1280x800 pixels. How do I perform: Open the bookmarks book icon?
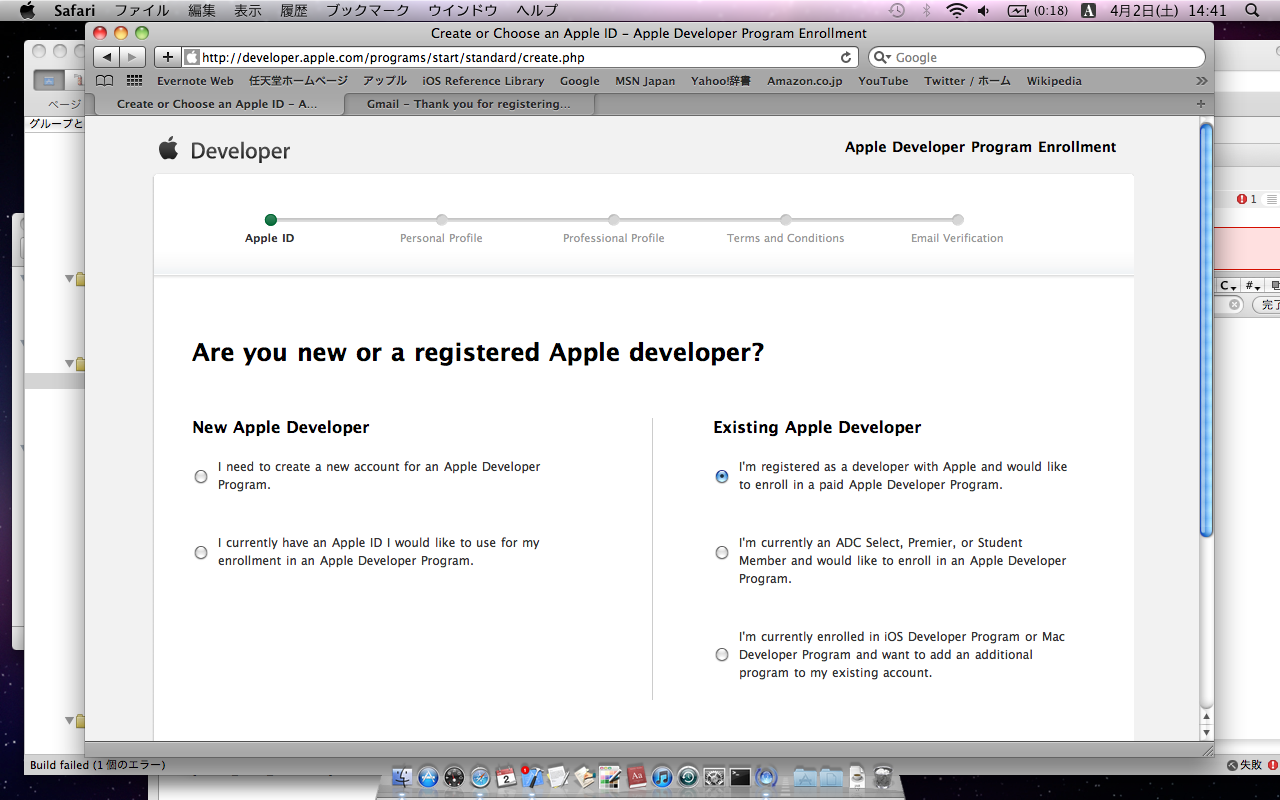pyautogui.click(x=104, y=81)
